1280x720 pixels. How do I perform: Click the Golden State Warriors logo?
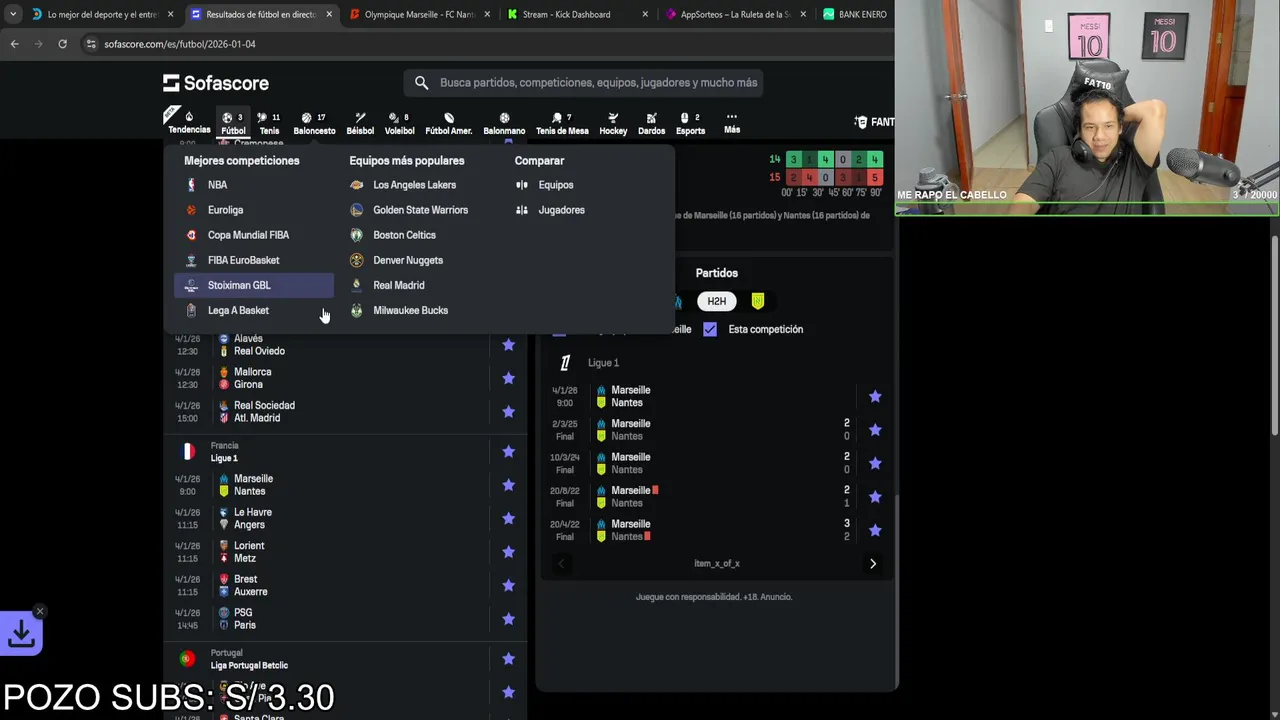(x=357, y=210)
